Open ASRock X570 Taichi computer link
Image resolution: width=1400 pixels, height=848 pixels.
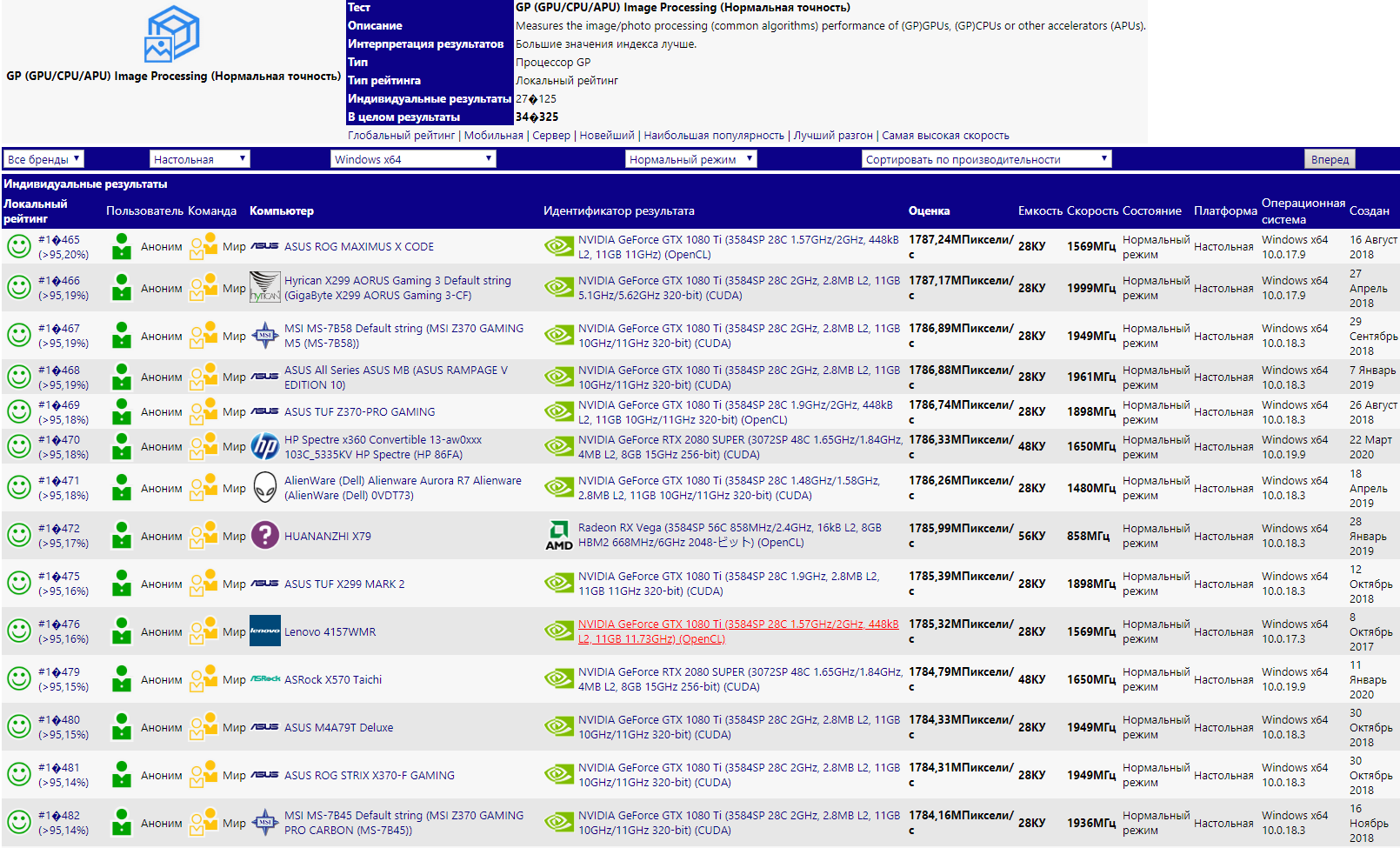click(333, 679)
